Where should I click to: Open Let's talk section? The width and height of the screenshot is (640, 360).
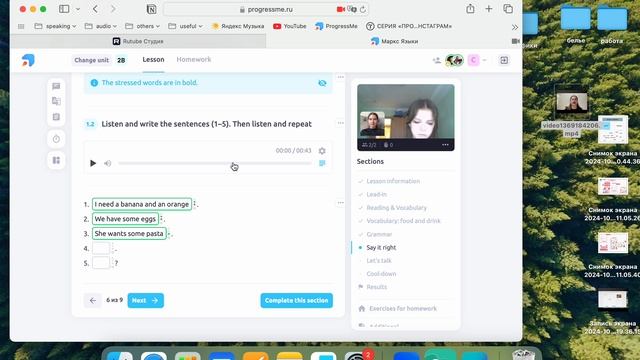[379, 260]
